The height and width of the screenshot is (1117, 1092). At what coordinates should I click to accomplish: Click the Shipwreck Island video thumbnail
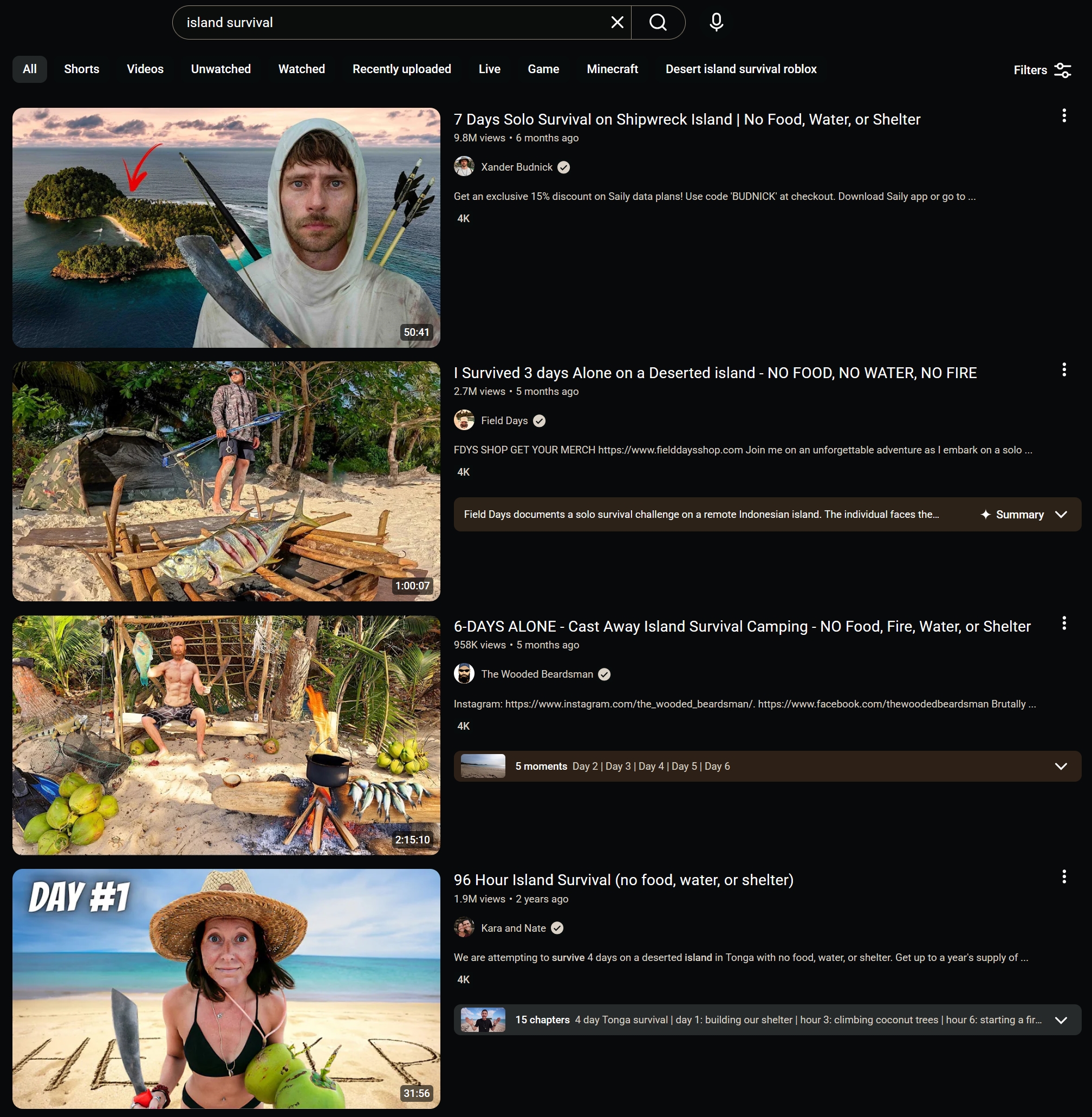coord(226,228)
